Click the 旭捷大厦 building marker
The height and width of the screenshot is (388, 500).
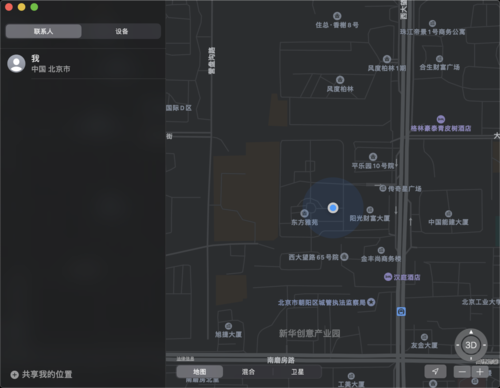(228, 326)
